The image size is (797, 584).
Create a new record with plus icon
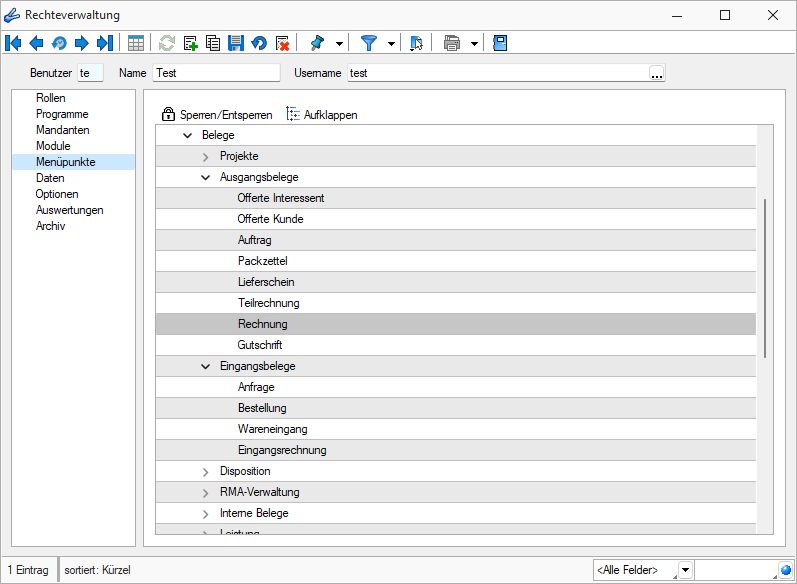click(x=190, y=43)
